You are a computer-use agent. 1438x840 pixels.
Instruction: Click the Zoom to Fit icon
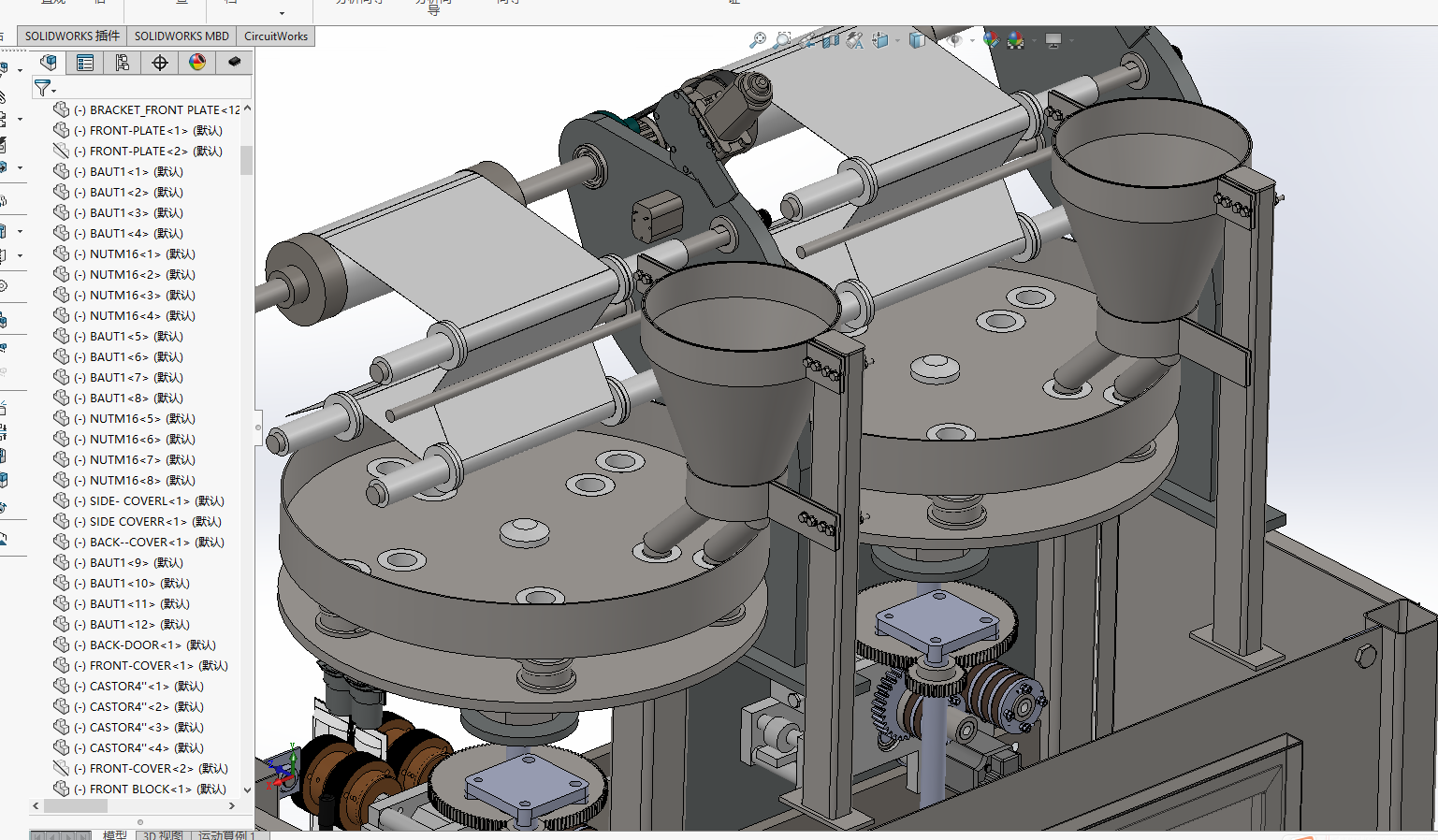758,40
